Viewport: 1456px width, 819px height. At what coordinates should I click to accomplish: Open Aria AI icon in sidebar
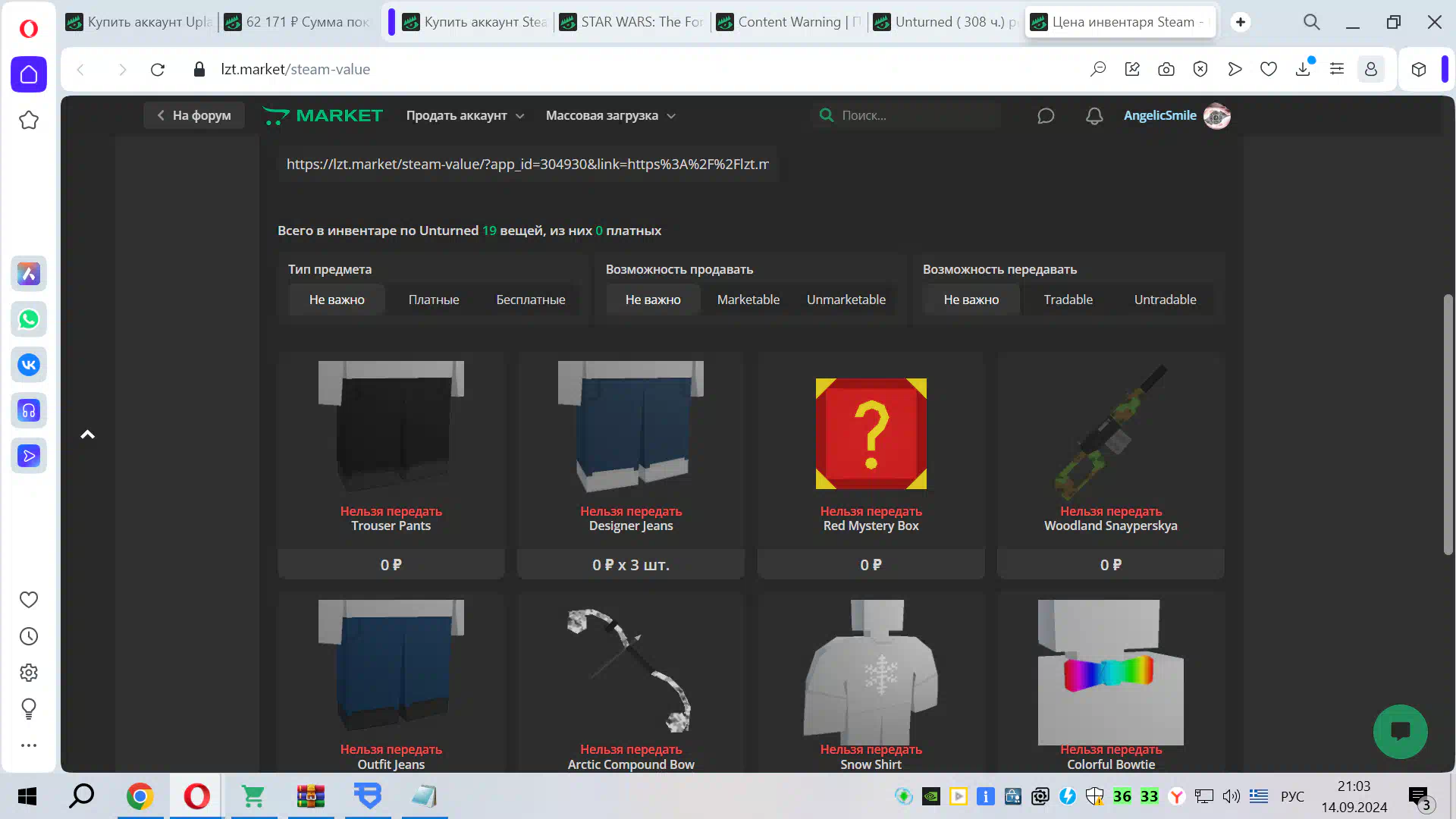29,274
